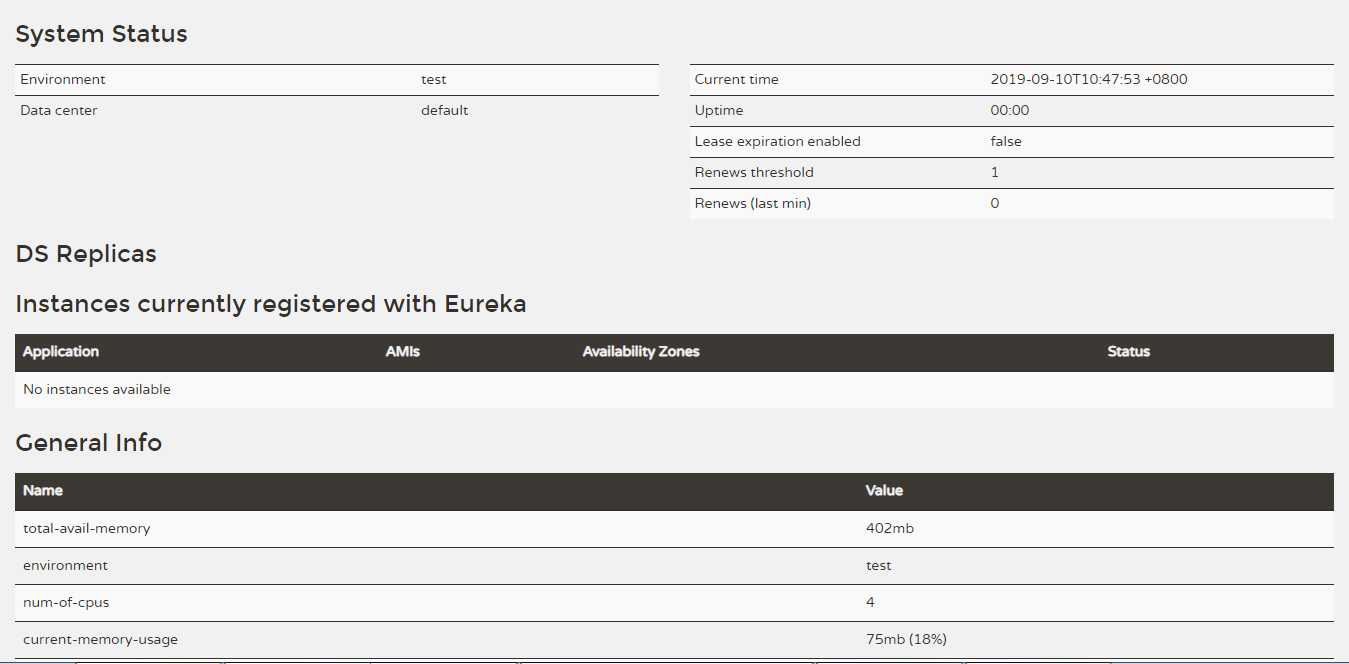
Task: Click the Uptime row label
Action: click(719, 111)
